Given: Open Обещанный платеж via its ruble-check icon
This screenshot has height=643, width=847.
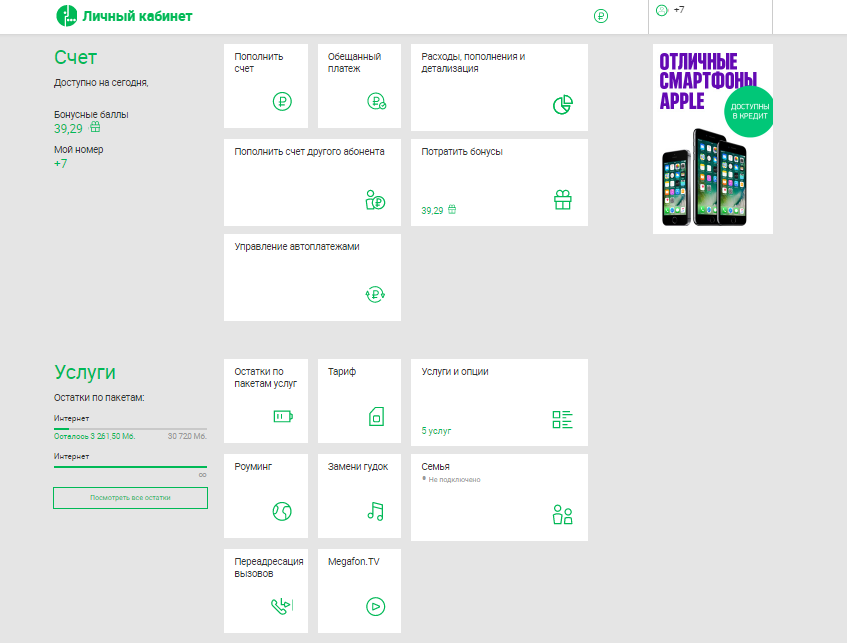Looking at the screenshot, I should 376,101.
